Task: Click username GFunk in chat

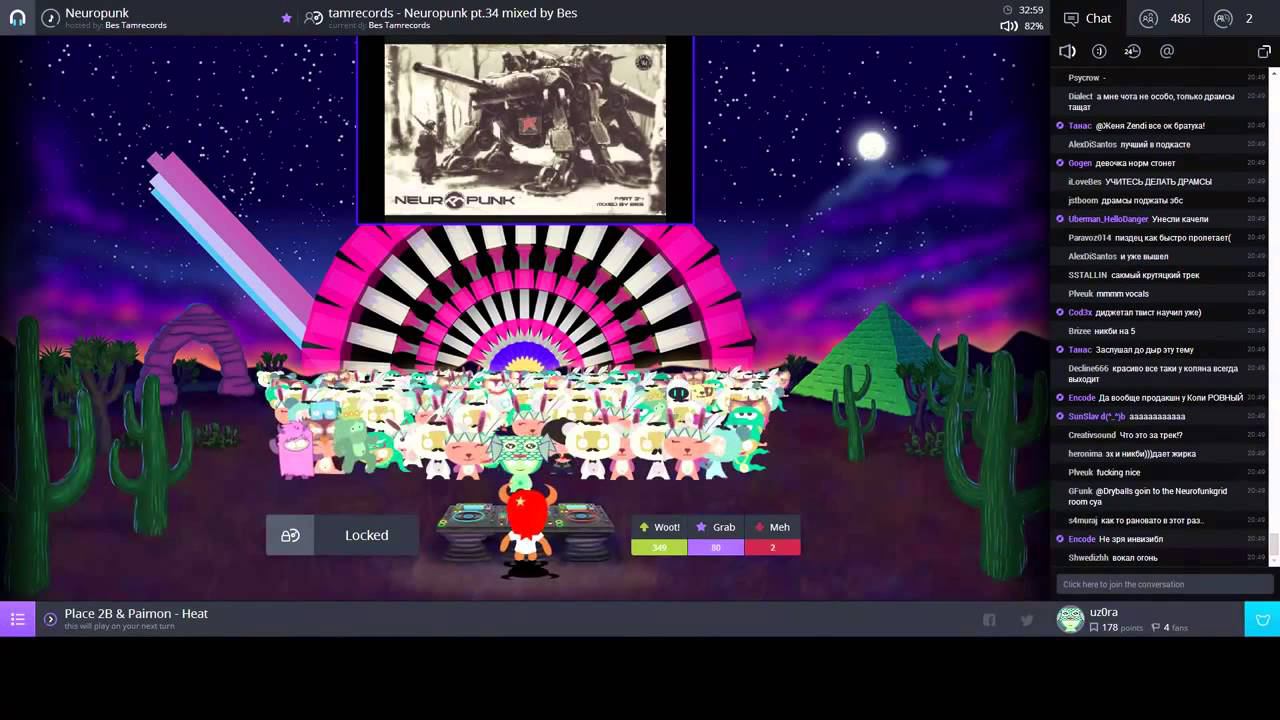Action: click(x=1080, y=491)
